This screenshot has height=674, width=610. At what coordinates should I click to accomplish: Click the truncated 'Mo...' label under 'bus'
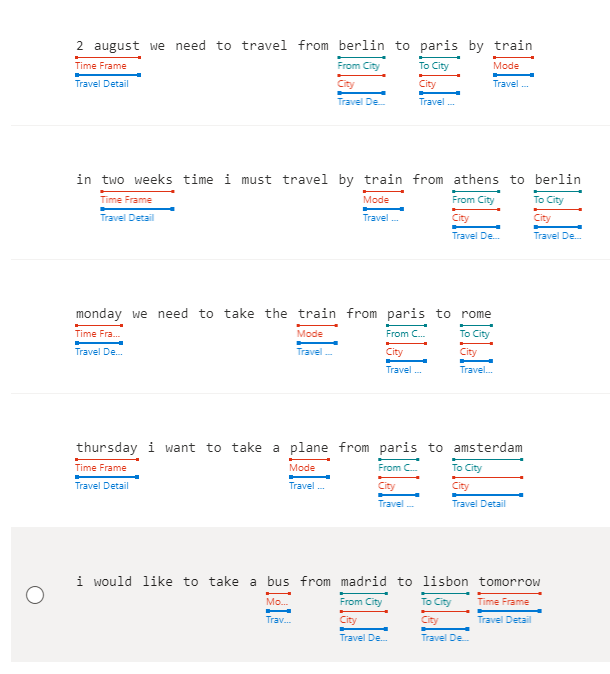(277, 602)
